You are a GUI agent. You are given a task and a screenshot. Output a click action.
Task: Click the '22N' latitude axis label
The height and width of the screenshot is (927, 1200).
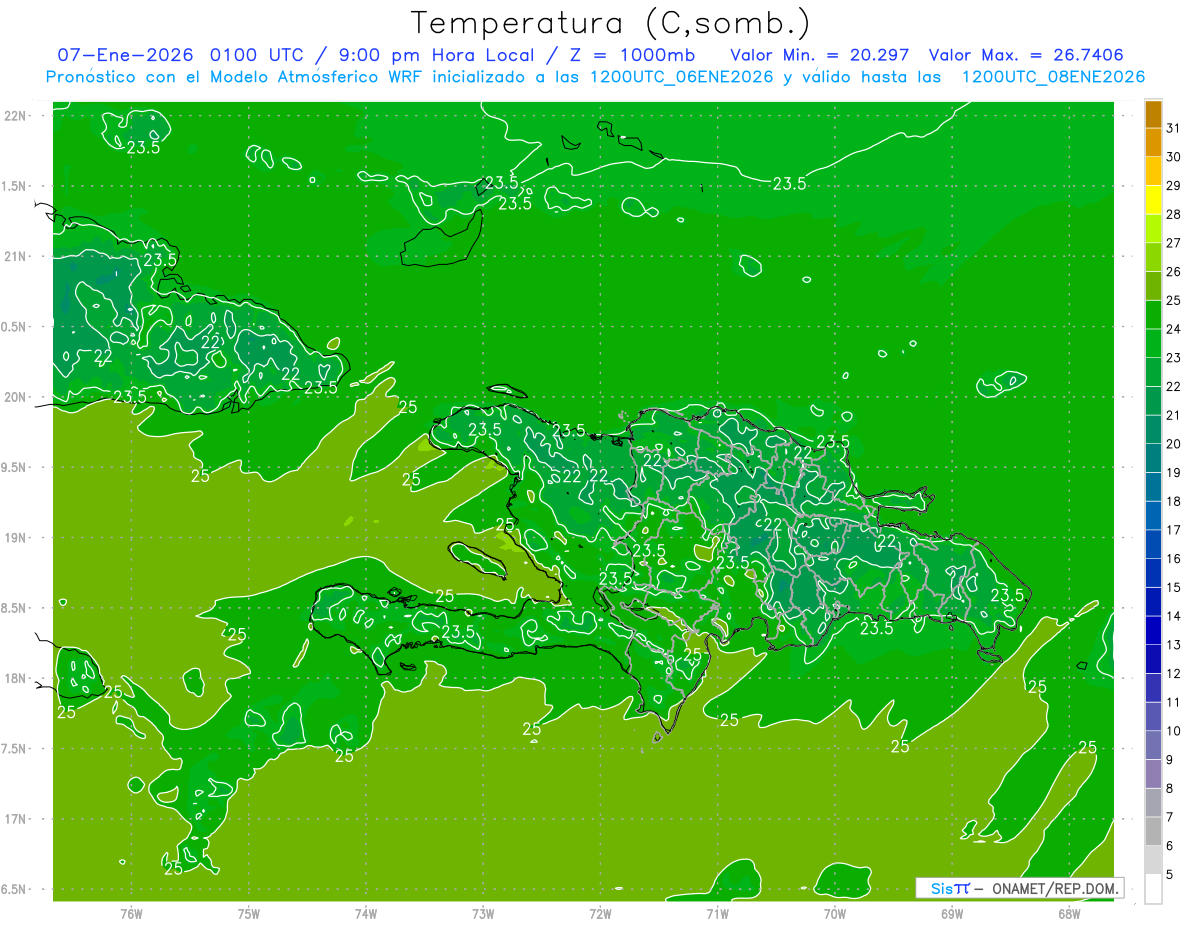(x=16, y=116)
